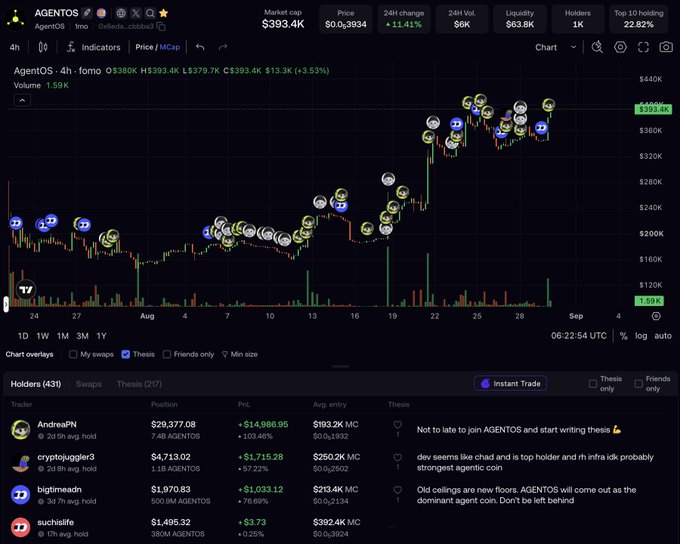This screenshot has width=680, height=544.
Task: Check the Thesis only filter in holders panel
Action: 593,383
